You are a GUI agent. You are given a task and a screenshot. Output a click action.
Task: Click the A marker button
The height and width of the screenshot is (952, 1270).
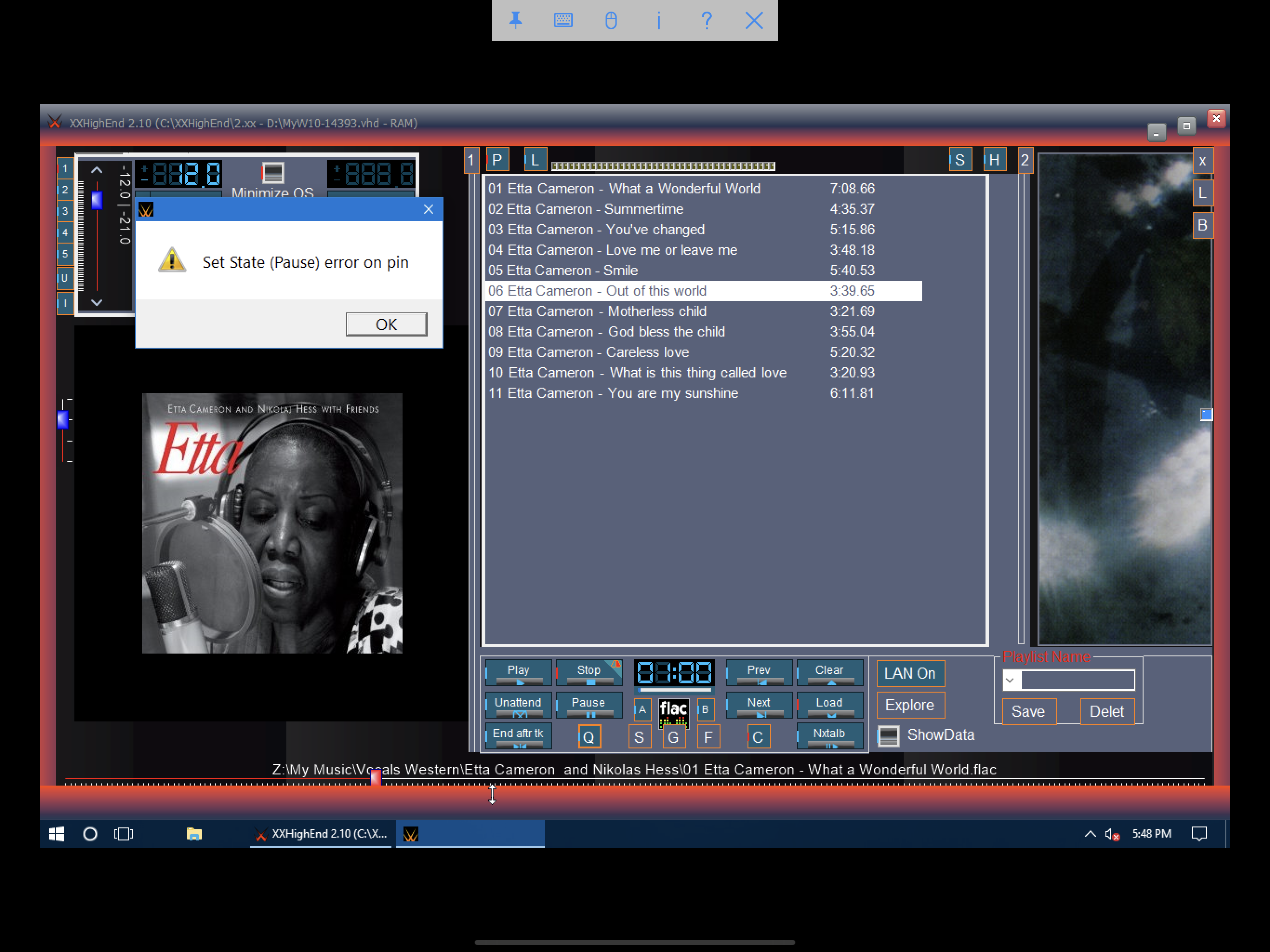642,710
